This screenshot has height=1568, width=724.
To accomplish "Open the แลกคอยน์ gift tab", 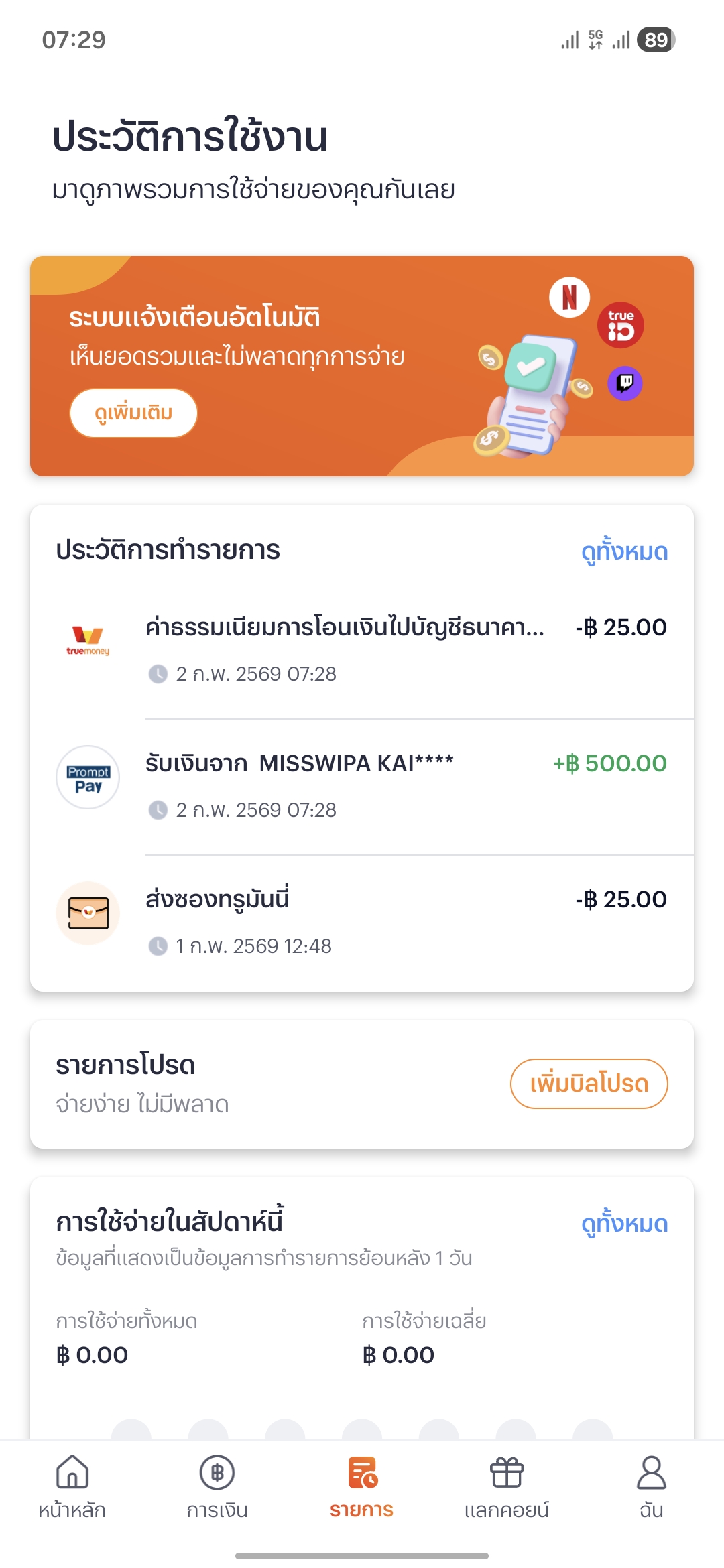I will (507, 1486).
